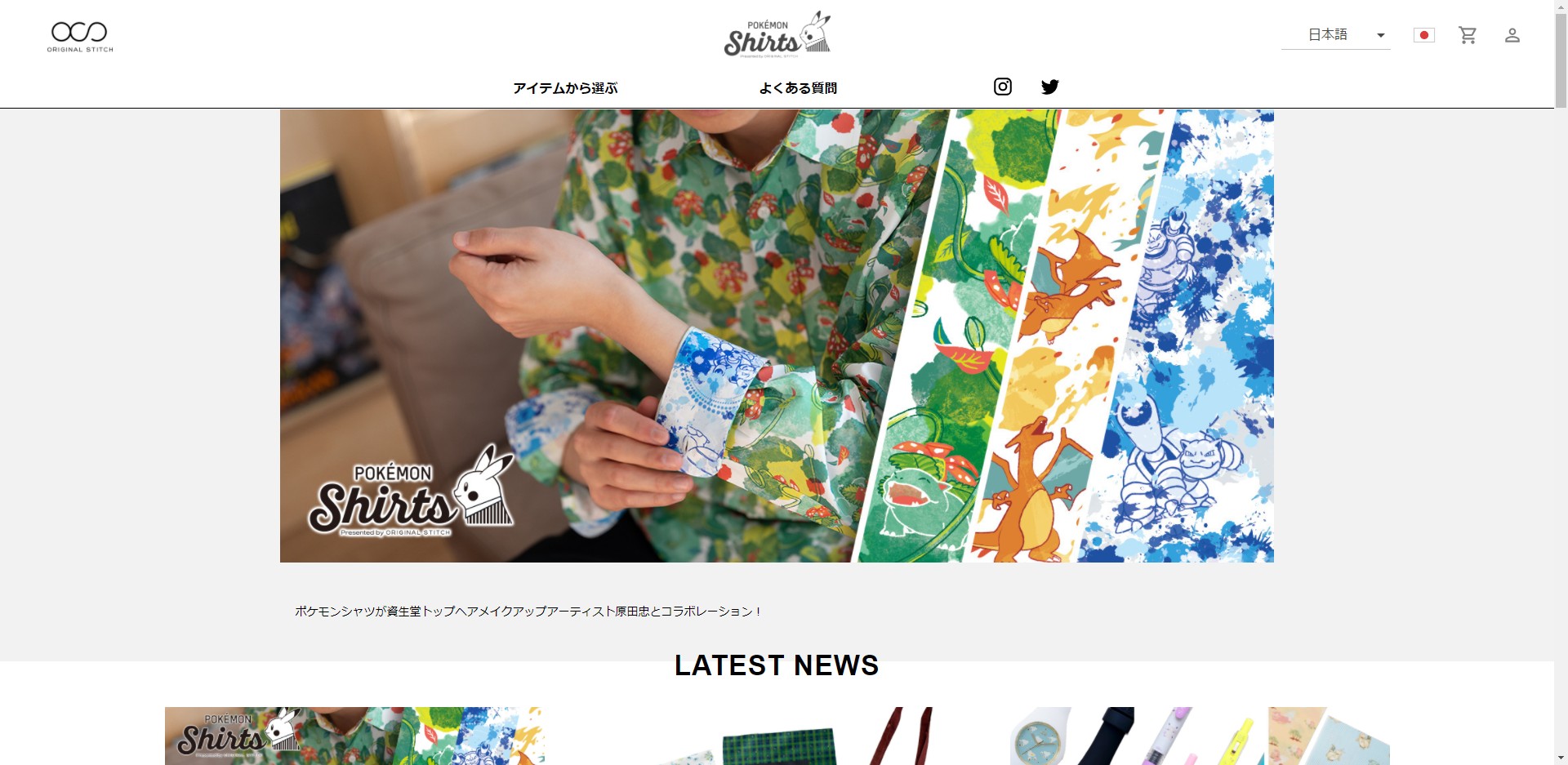Open the Twitter bird icon

[1050, 87]
